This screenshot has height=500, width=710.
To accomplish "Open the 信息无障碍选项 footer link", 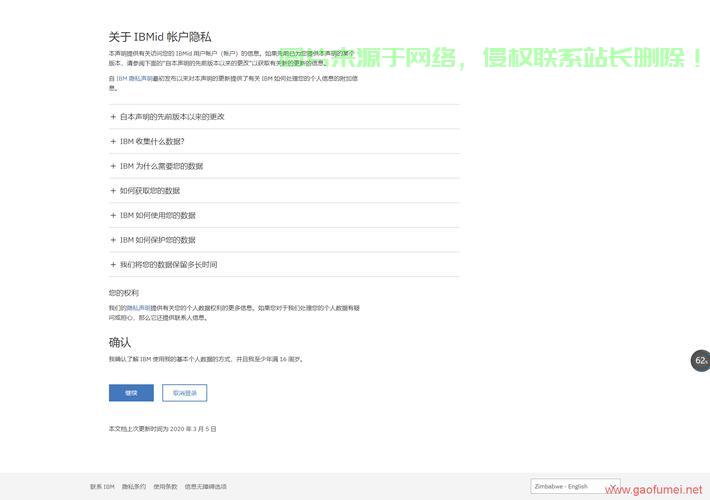I will pyautogui.click(x=206, y=487).
